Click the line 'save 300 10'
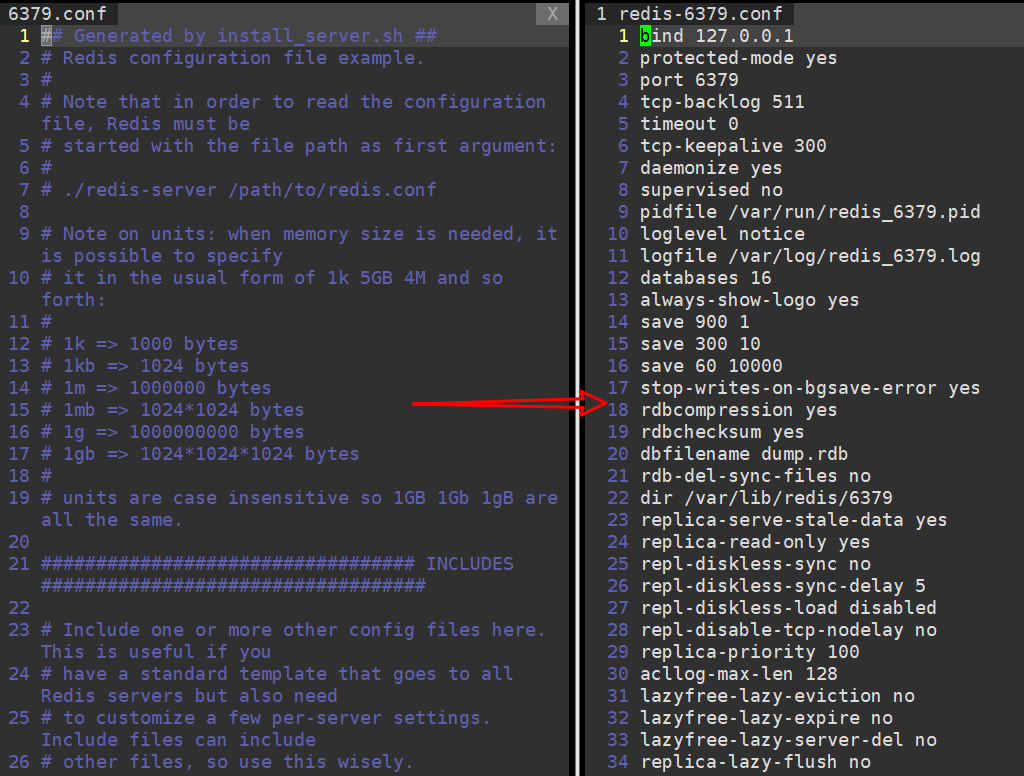1024x776 pixels. point(700,344)
